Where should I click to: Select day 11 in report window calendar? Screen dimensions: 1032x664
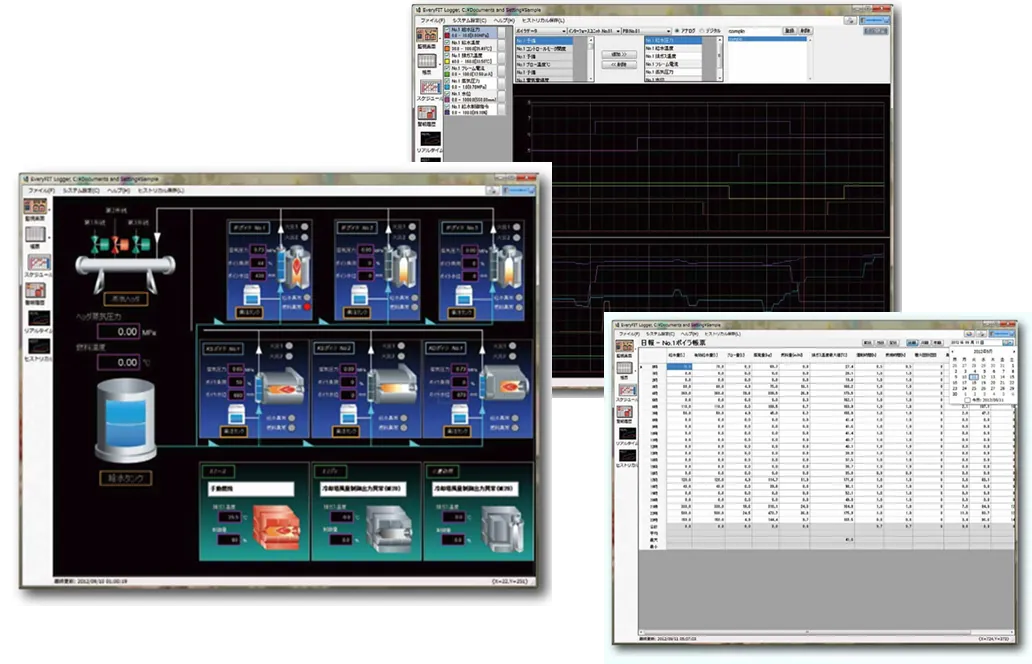(974, 377)
